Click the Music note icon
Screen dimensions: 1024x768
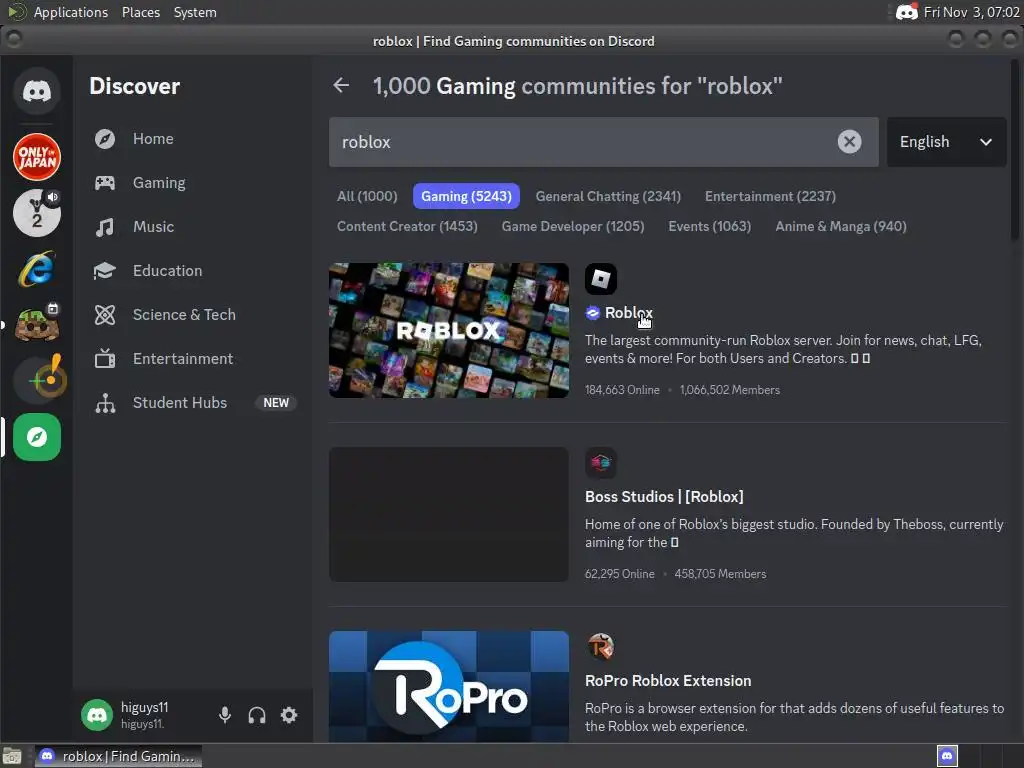point(104,227)
